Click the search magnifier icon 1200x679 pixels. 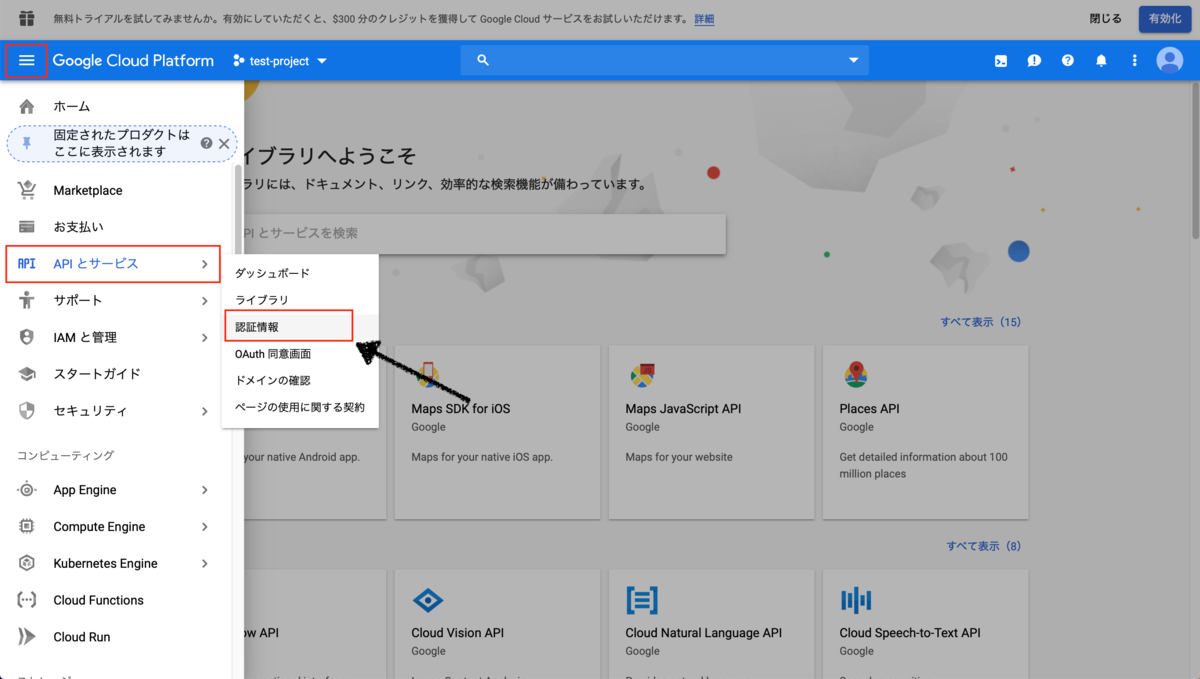click(x=483, y=61)
